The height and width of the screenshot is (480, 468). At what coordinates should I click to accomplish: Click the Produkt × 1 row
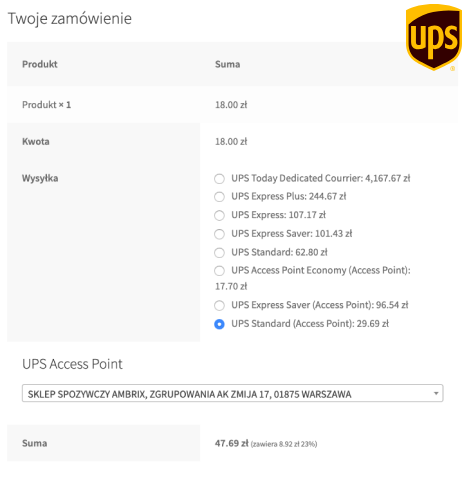232,105
